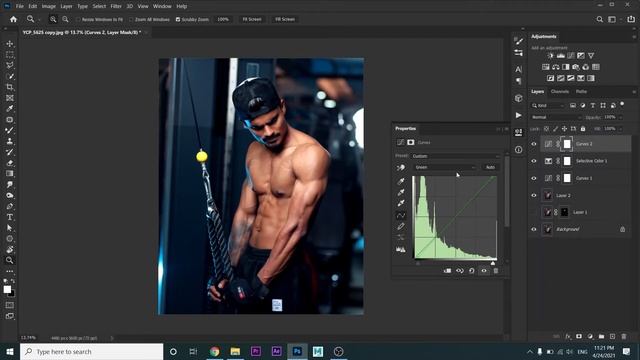Screen dimensions: 640x360
Task: Select the Move tool
Action: point(10,44)
